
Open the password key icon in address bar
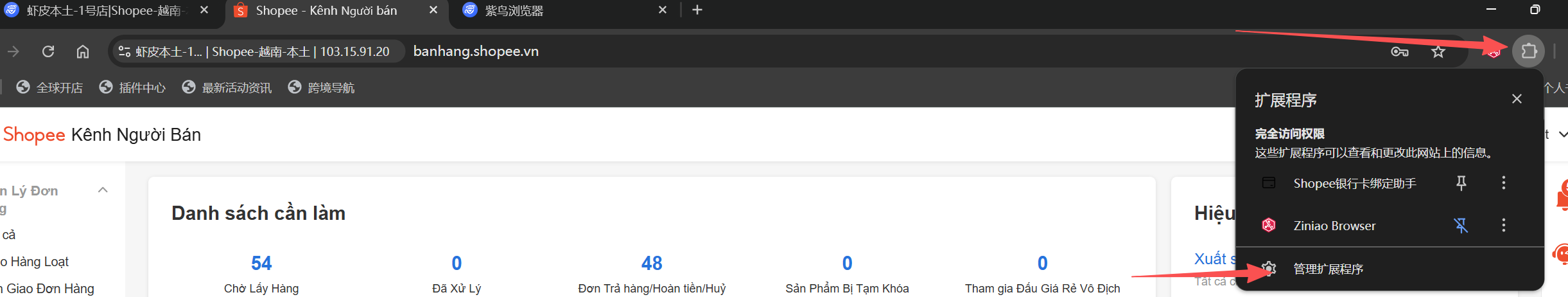tap(1400, 51)
